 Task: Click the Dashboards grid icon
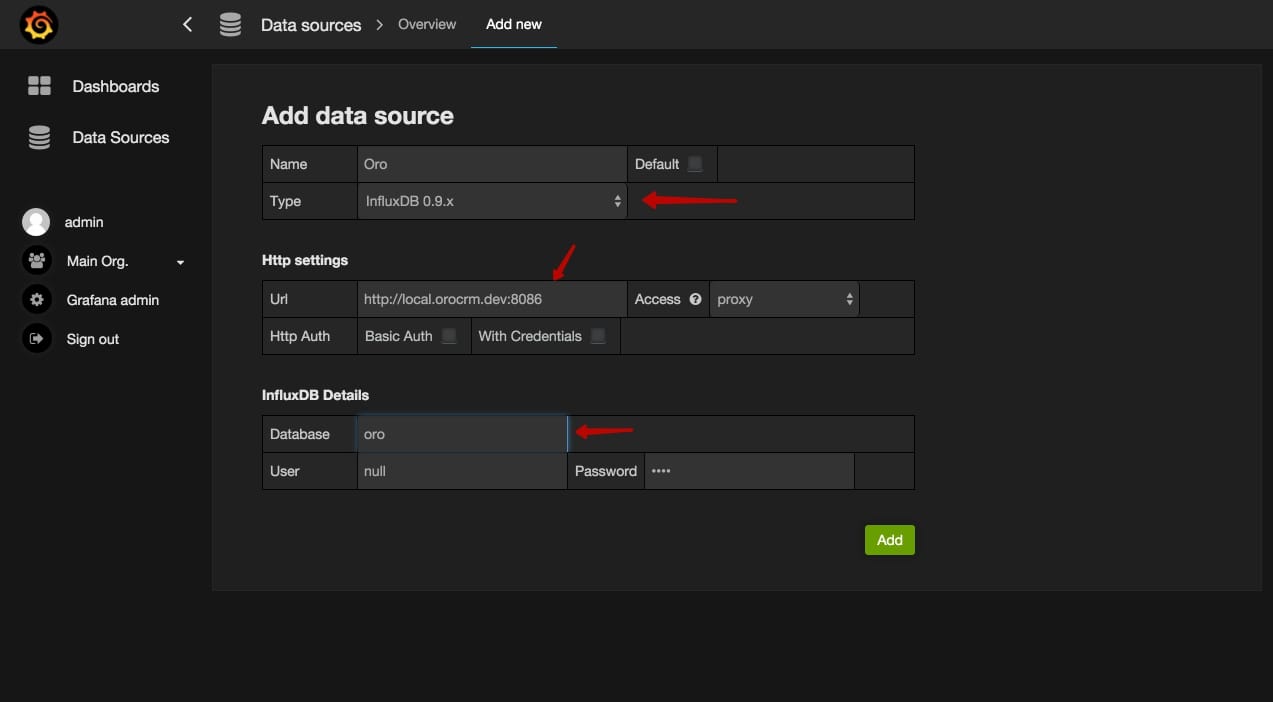point(39,86)
